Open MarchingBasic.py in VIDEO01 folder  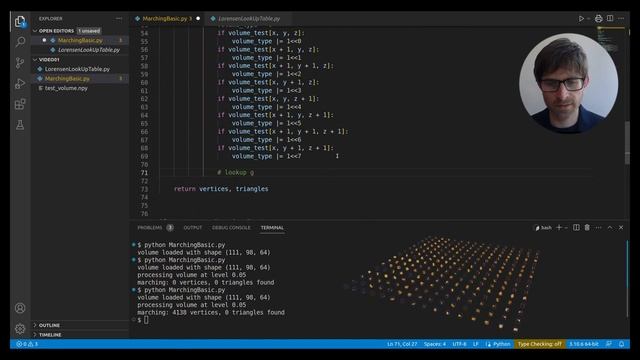[67, 78]
